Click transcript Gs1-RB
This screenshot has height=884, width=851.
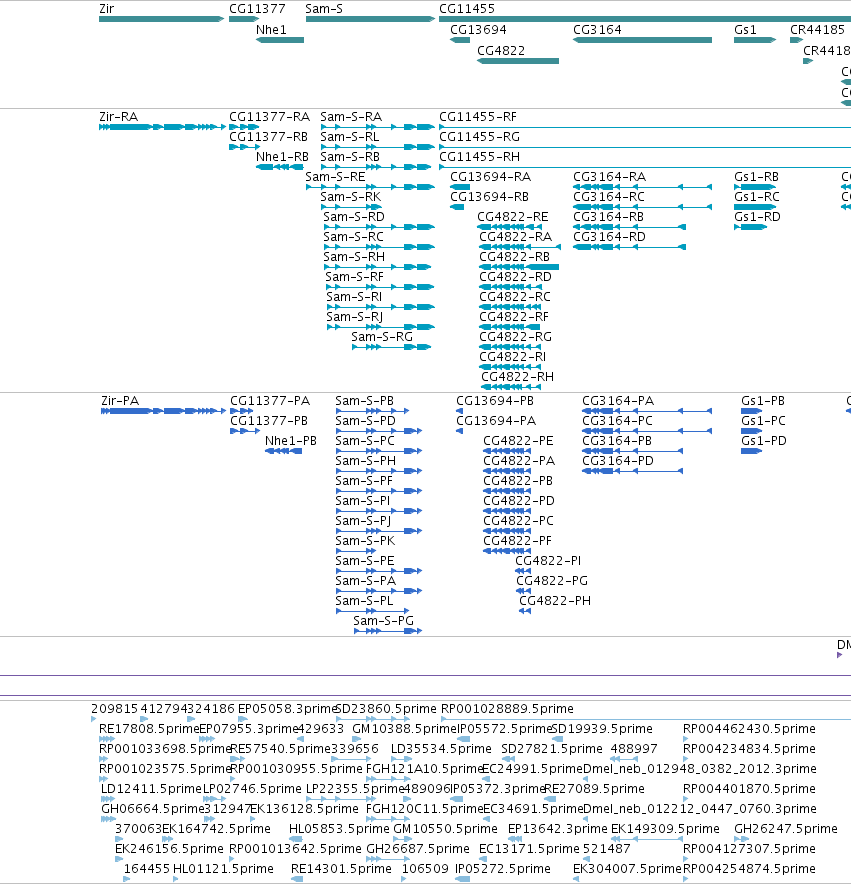(755, 187)
